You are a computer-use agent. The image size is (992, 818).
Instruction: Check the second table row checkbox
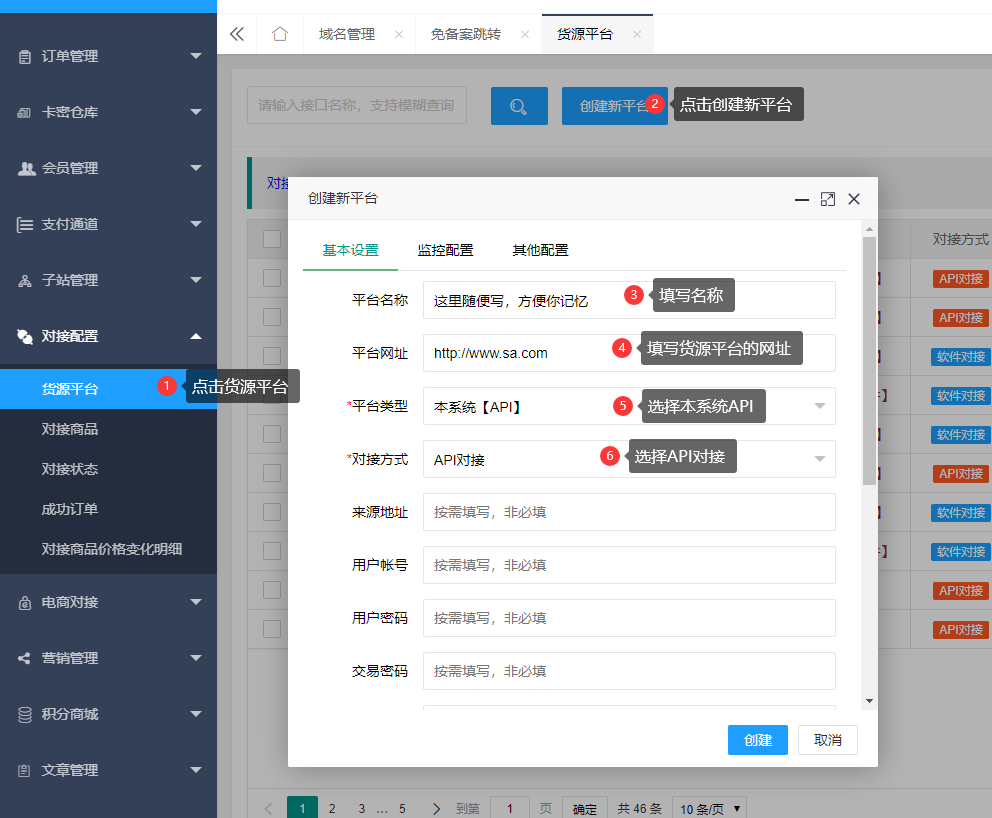272,317
